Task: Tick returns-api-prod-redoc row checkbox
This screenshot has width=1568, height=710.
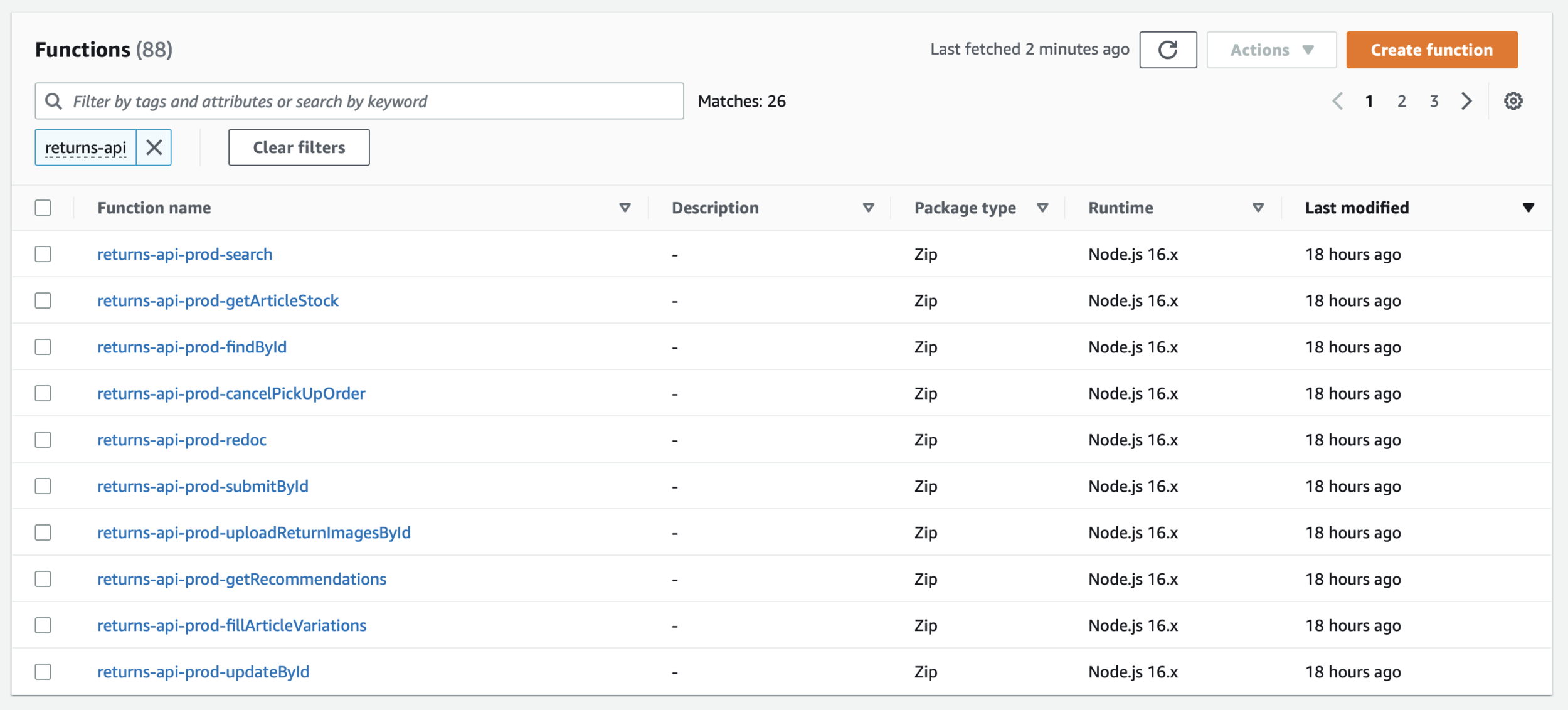Action: [43, 440]
